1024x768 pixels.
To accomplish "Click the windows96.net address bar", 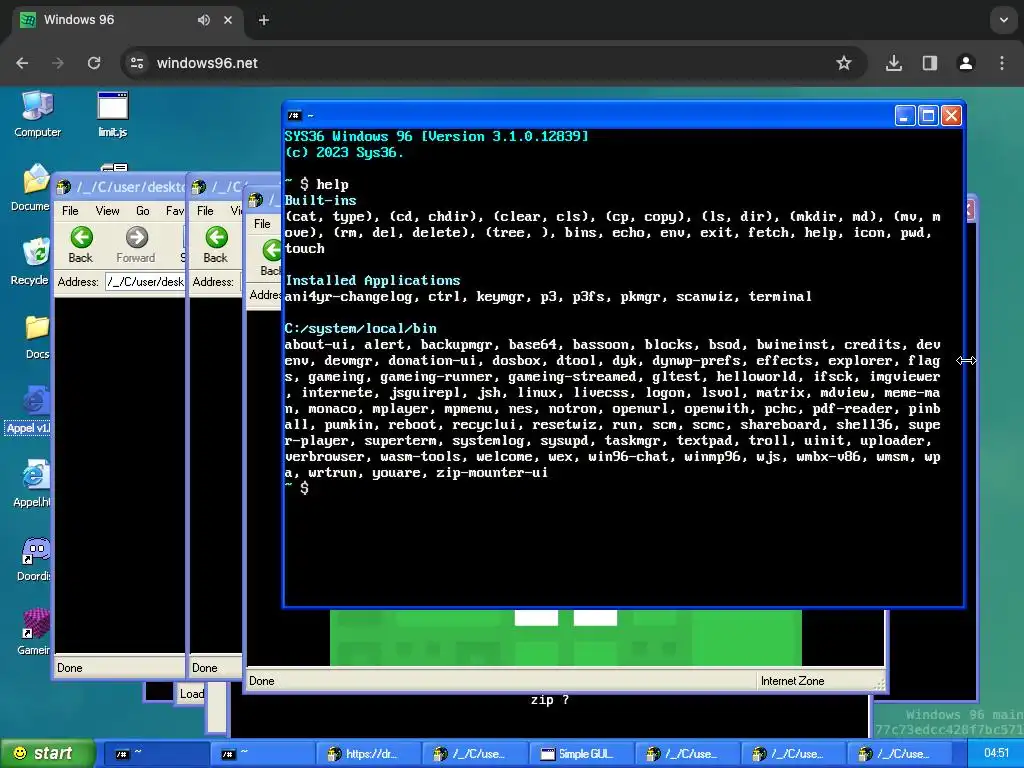I will click(x=493, y=63).
